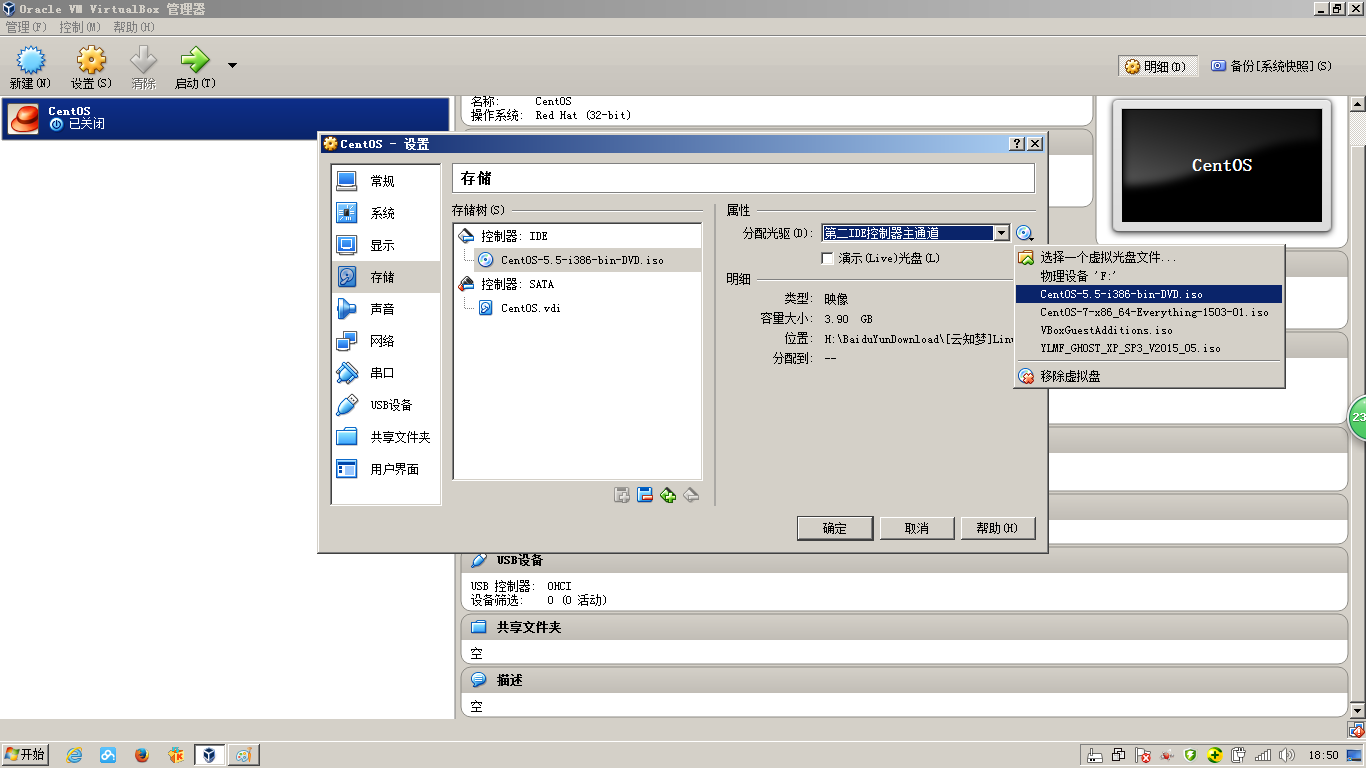Viewport: 1366px width, 768px height.
Task: Open the USB设备 settings page
Action: coord(386,405)
